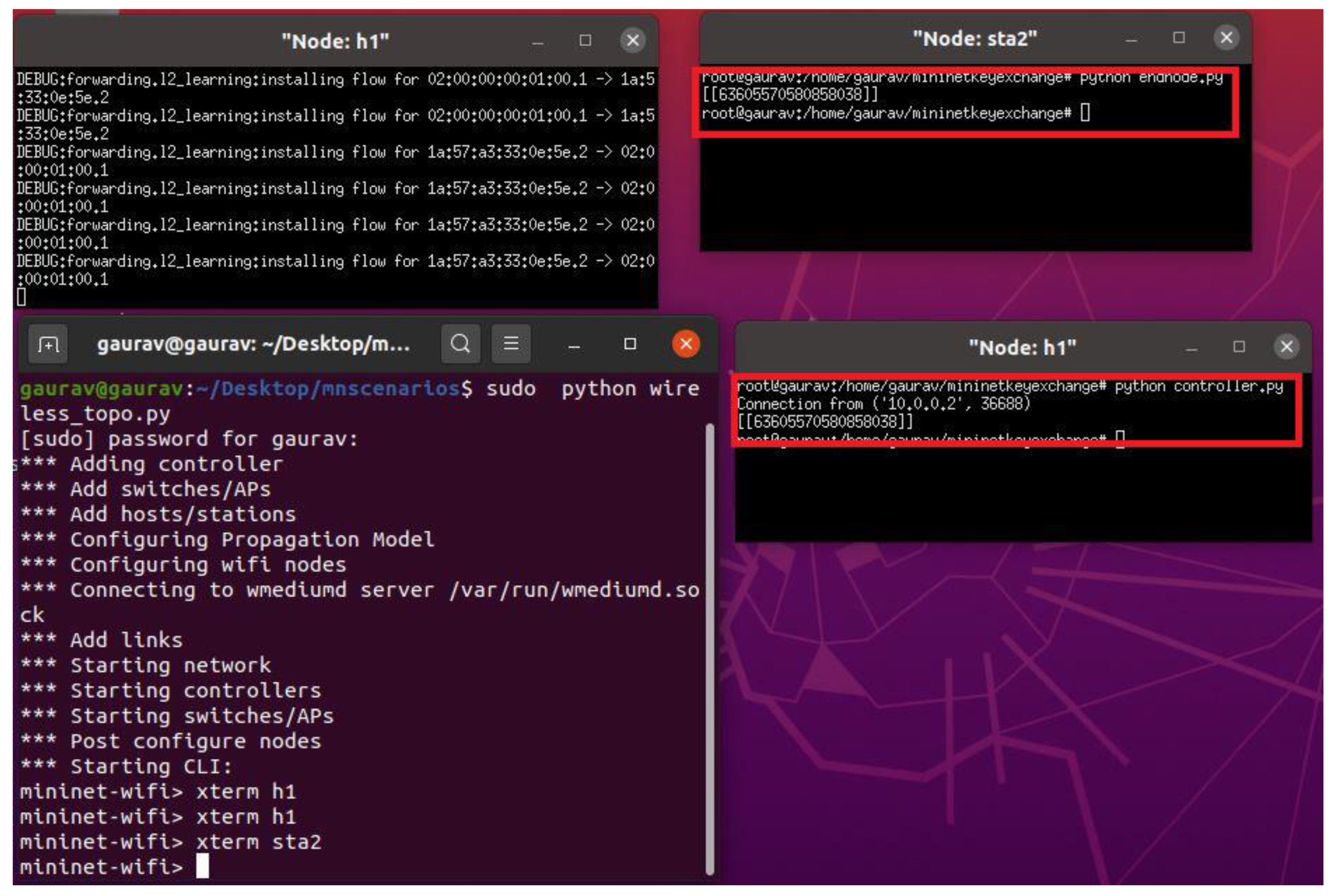Minimize the "Node: sta2" window

1131,40
